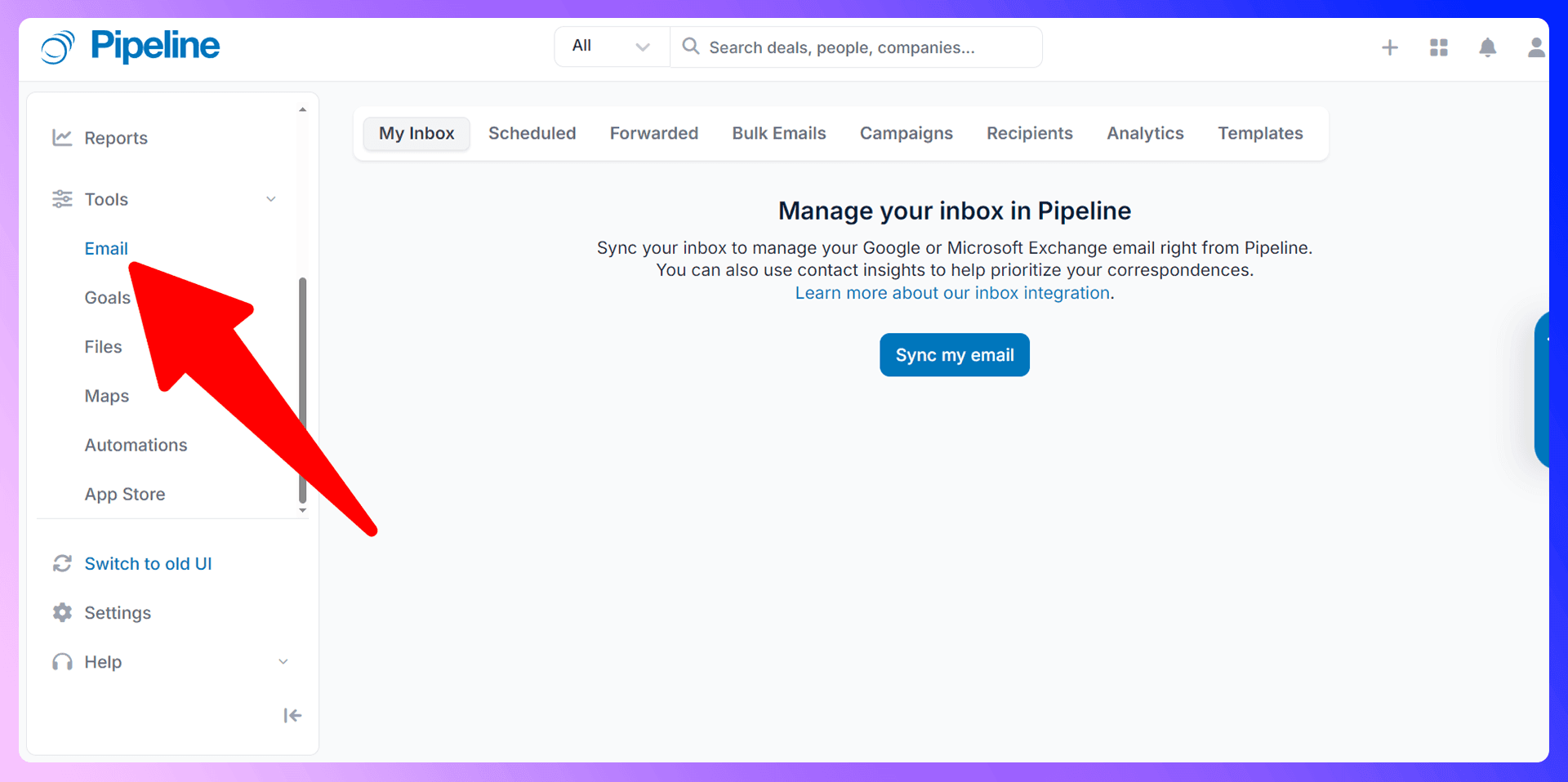Switch to the My Inbox tab

tap(416, 133)
